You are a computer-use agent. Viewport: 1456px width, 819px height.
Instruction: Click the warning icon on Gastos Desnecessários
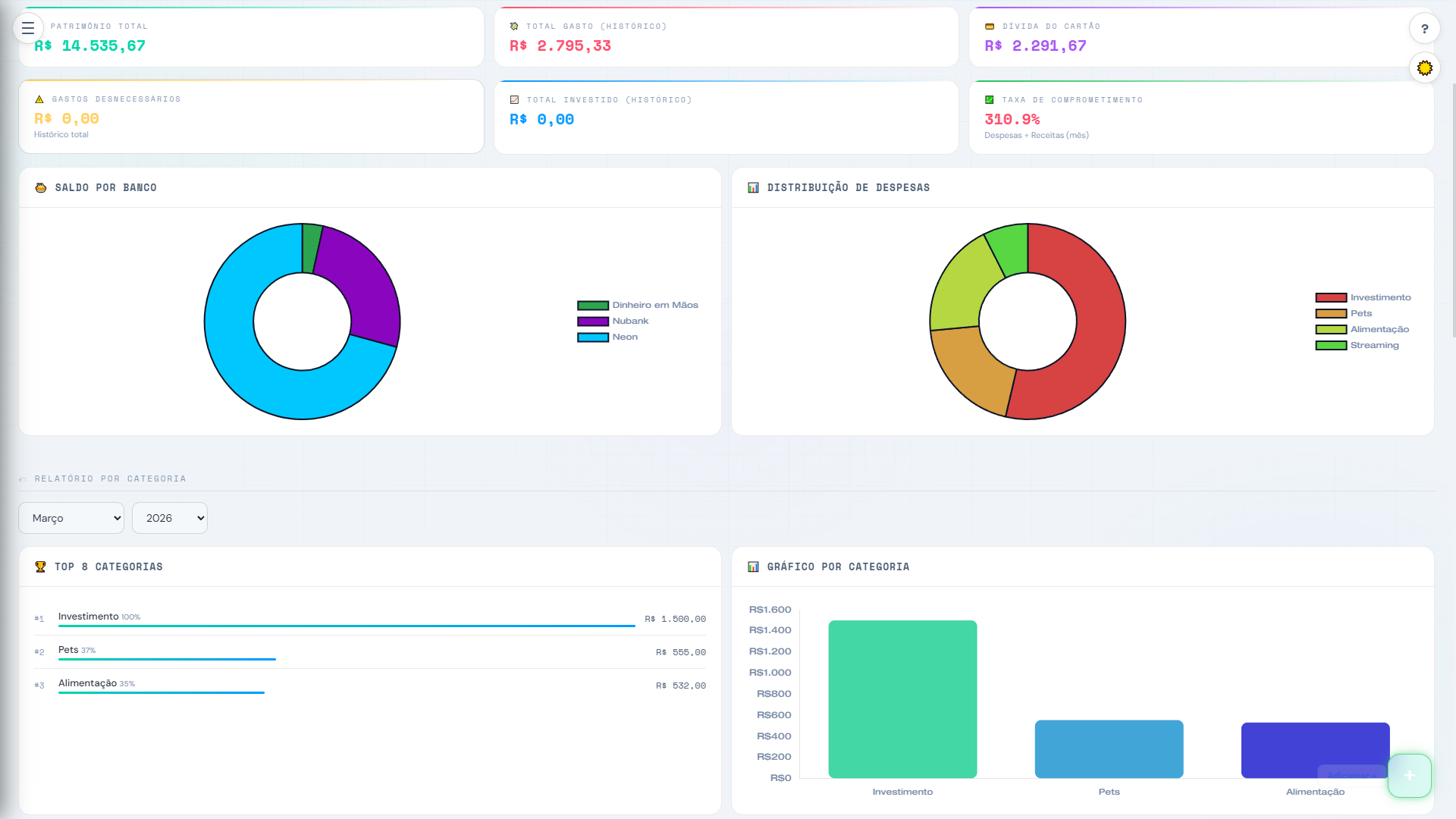(x=39, y=99)
